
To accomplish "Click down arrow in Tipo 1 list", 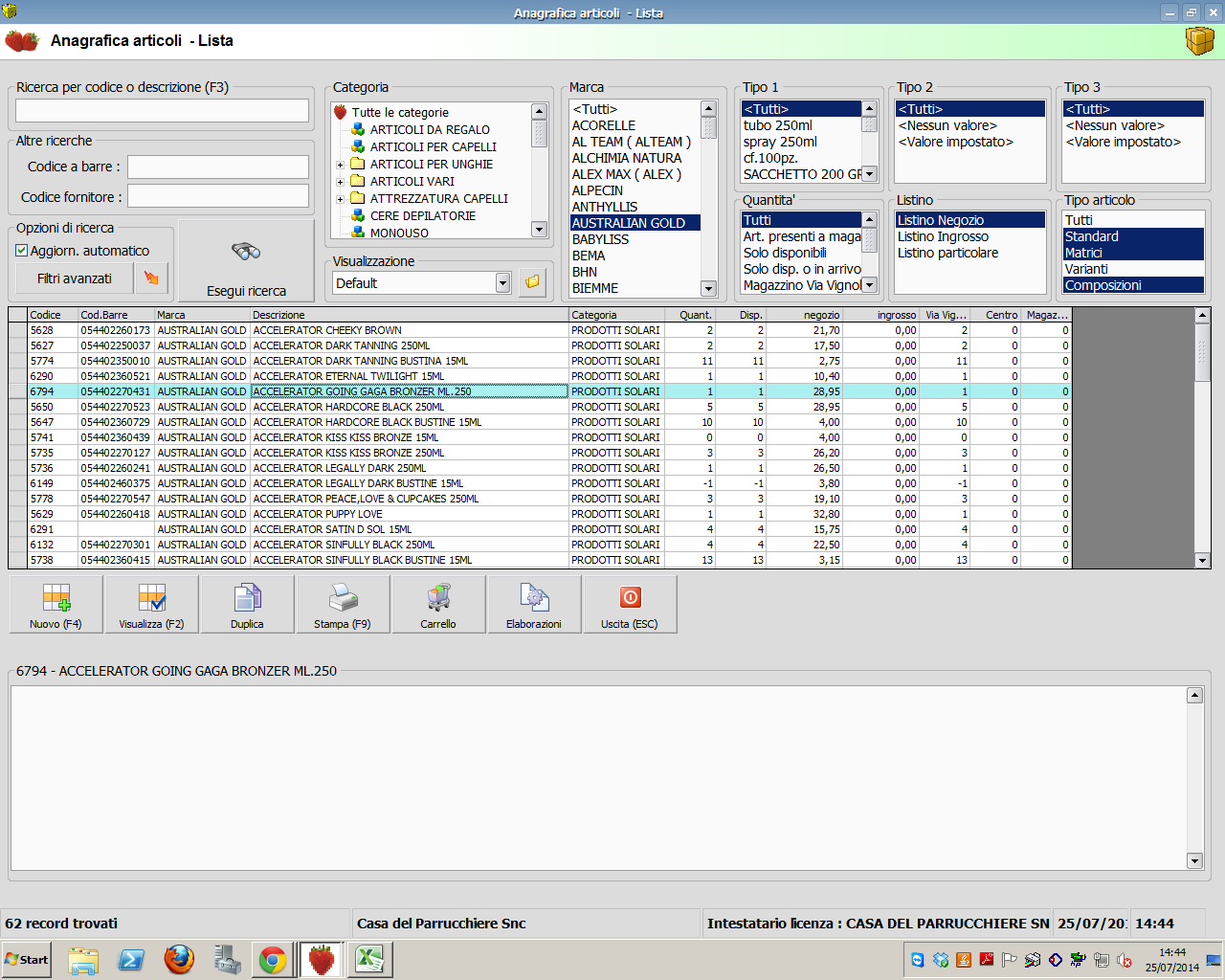I will click(x=869, y=174).
